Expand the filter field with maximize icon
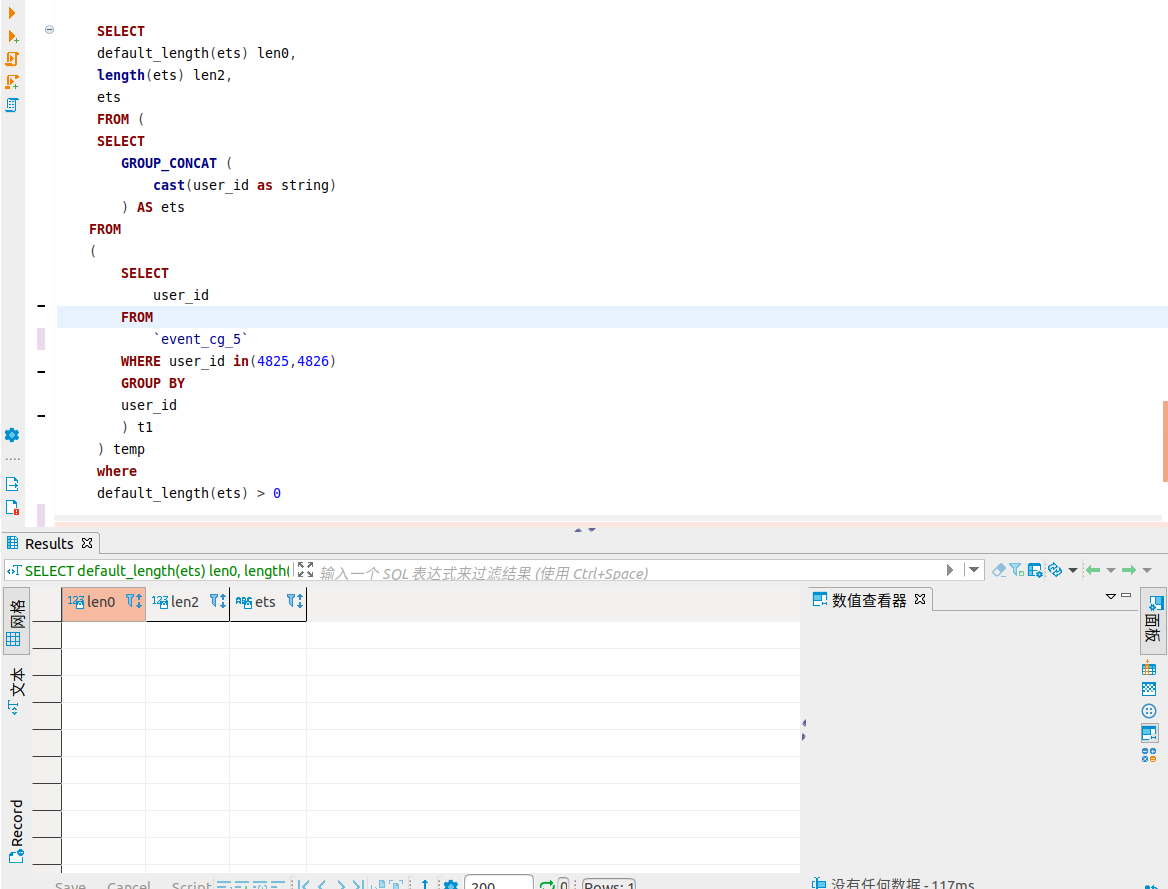 click(x=305, y=570)
